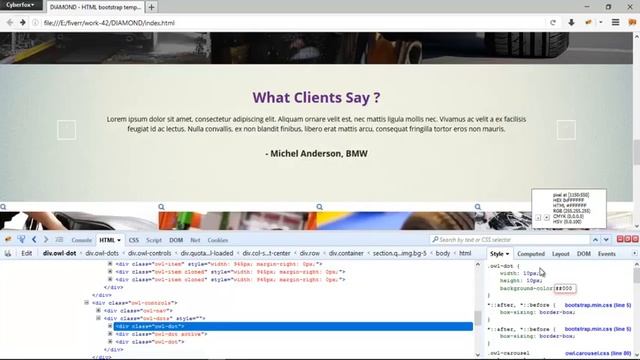Open the Style side panel dropdown

point(507,254)
